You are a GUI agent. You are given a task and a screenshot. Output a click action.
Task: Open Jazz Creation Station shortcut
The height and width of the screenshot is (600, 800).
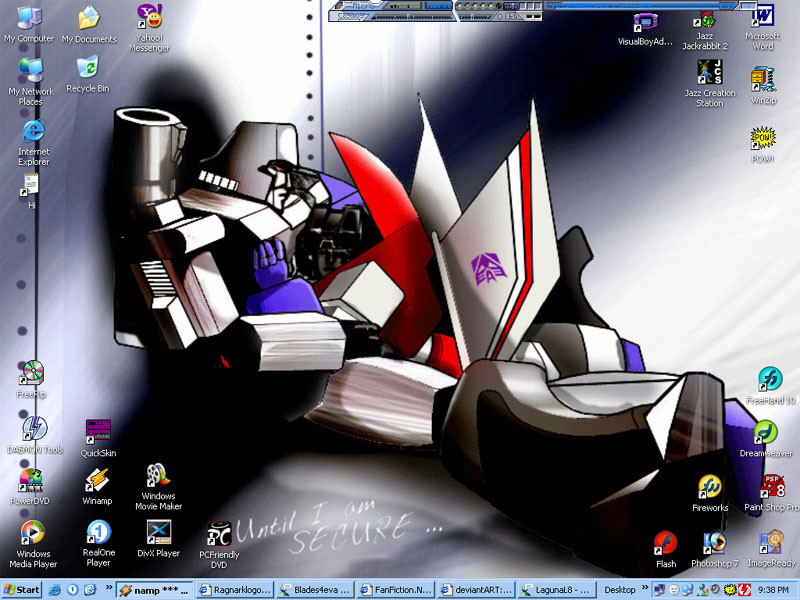(x=710, y=84)
